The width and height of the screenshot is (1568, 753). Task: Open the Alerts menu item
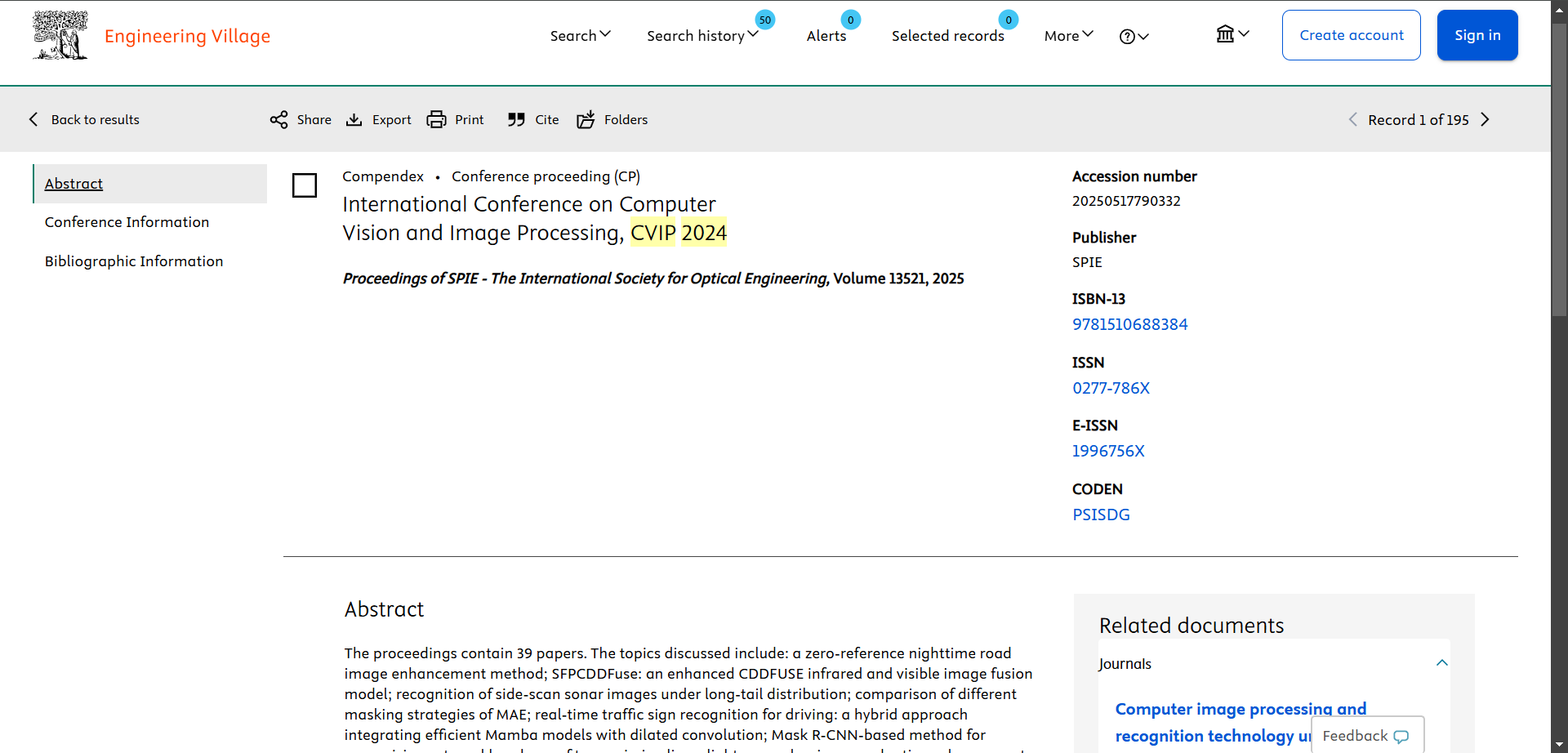point(826,36)
